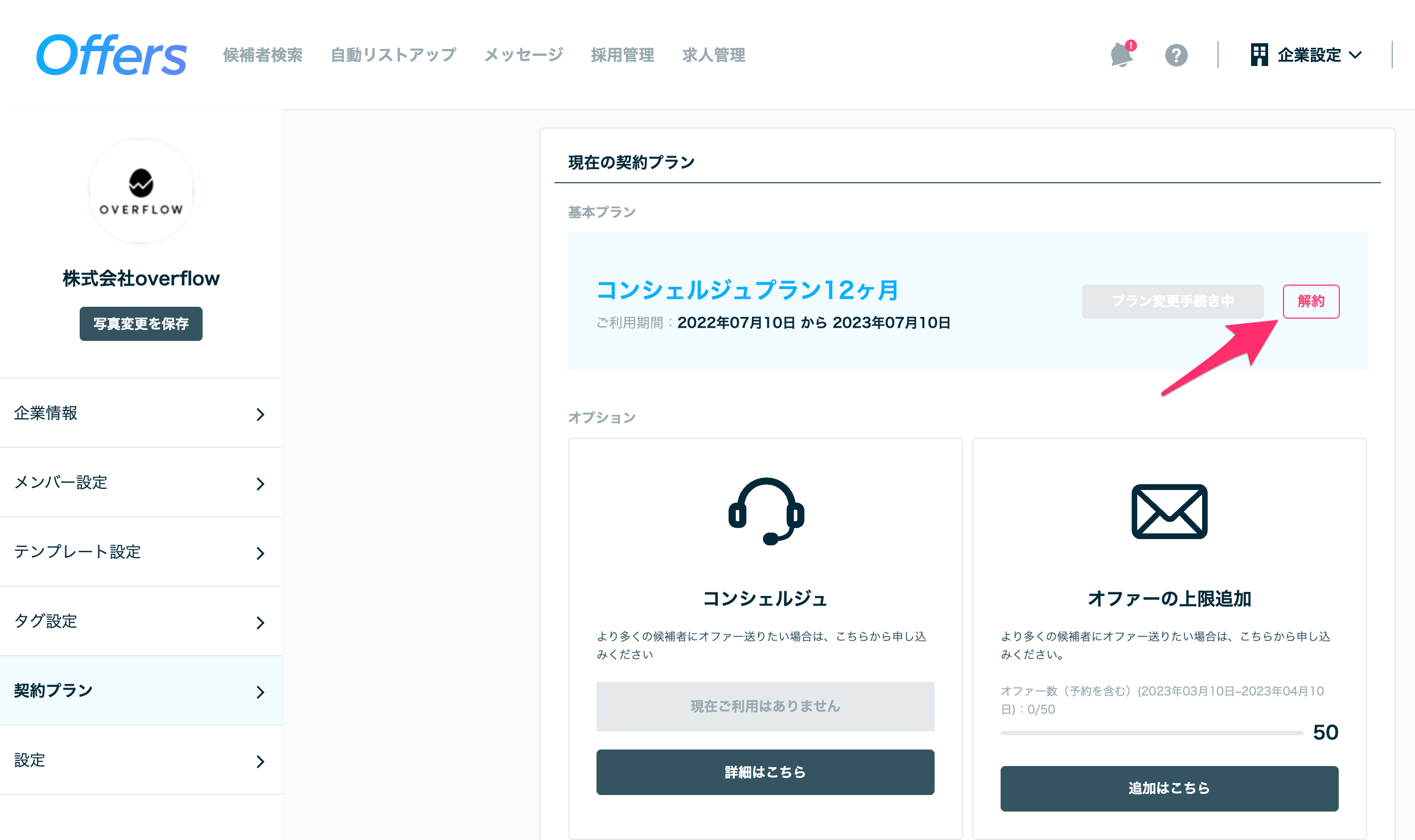Select タグ設定 in the sidebar

tap(141, 621)
